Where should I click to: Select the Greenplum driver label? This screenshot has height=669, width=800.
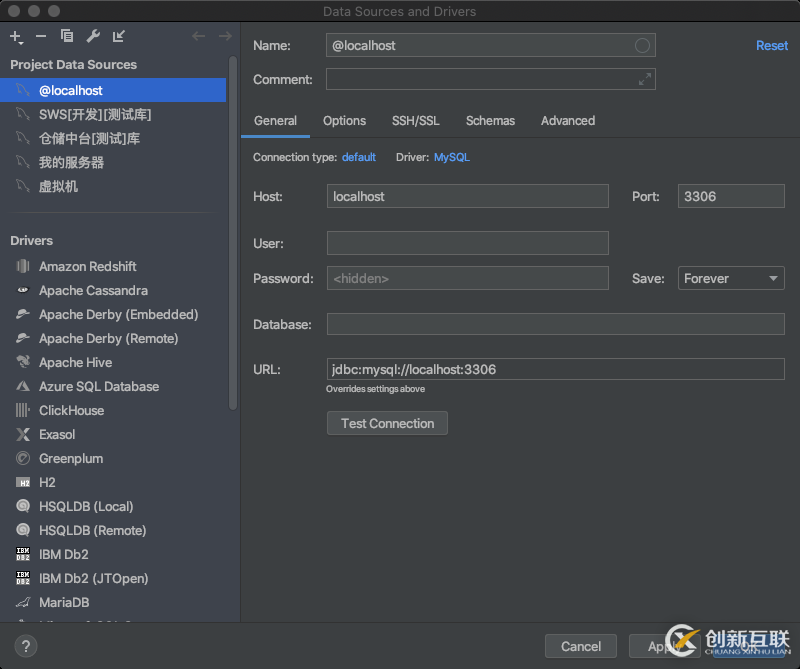(71, 458)
